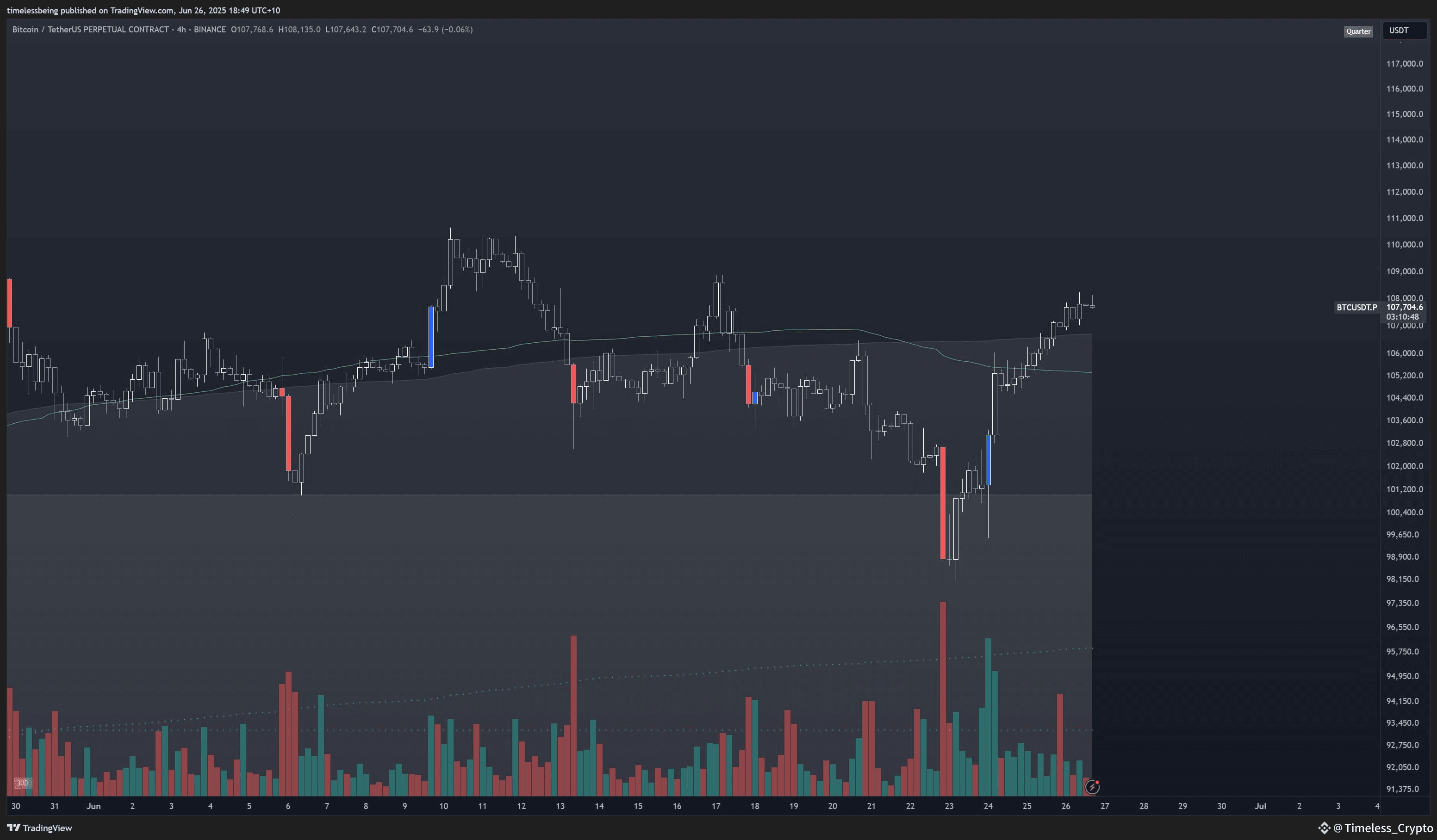Screen dimensions: 1437x840
Task: Click the 24 date label on the time axis
Action: pos(988,806)
